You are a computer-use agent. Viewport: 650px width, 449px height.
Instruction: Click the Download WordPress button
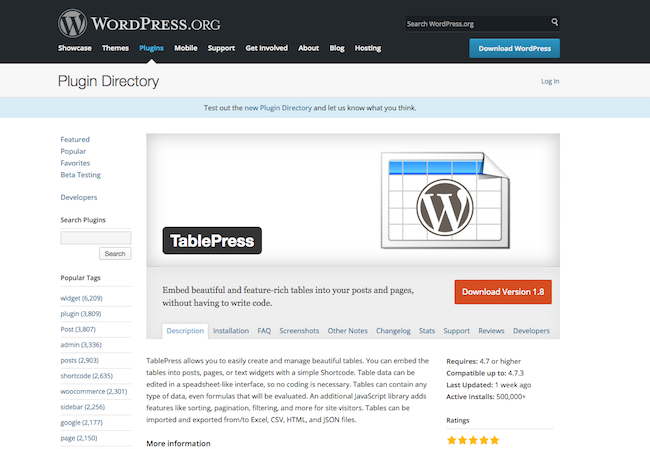click(x=514, y=48)
